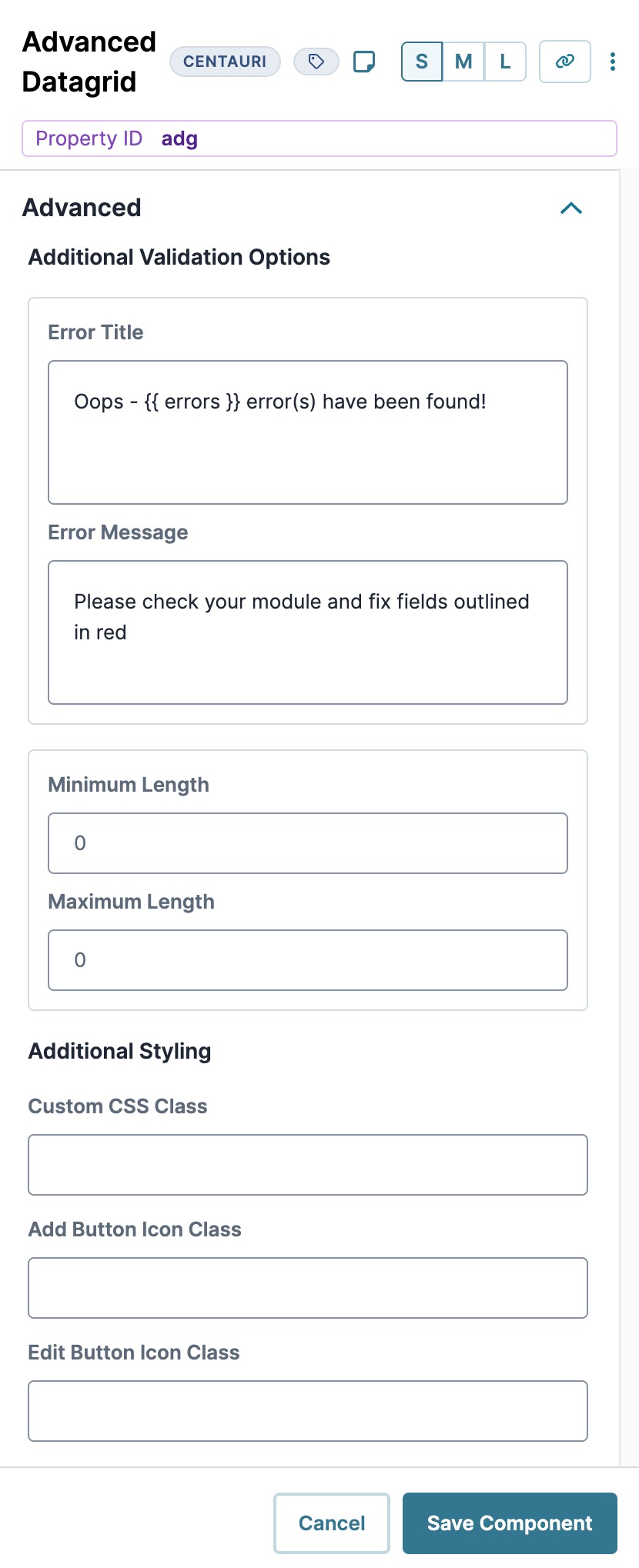Select the L size option

point(505,62)
